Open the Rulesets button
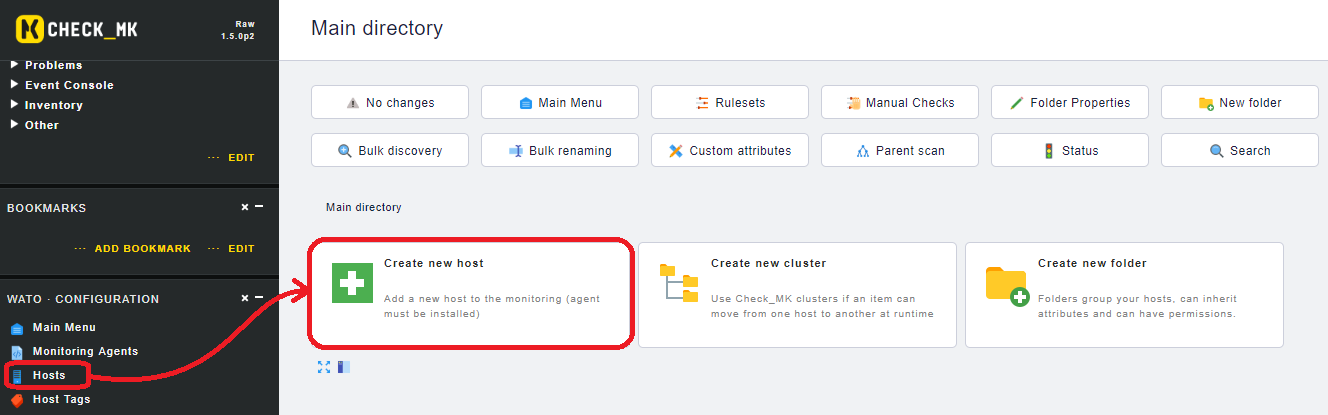This screenshot has width=1328, height=415. (x=730, y=103)
